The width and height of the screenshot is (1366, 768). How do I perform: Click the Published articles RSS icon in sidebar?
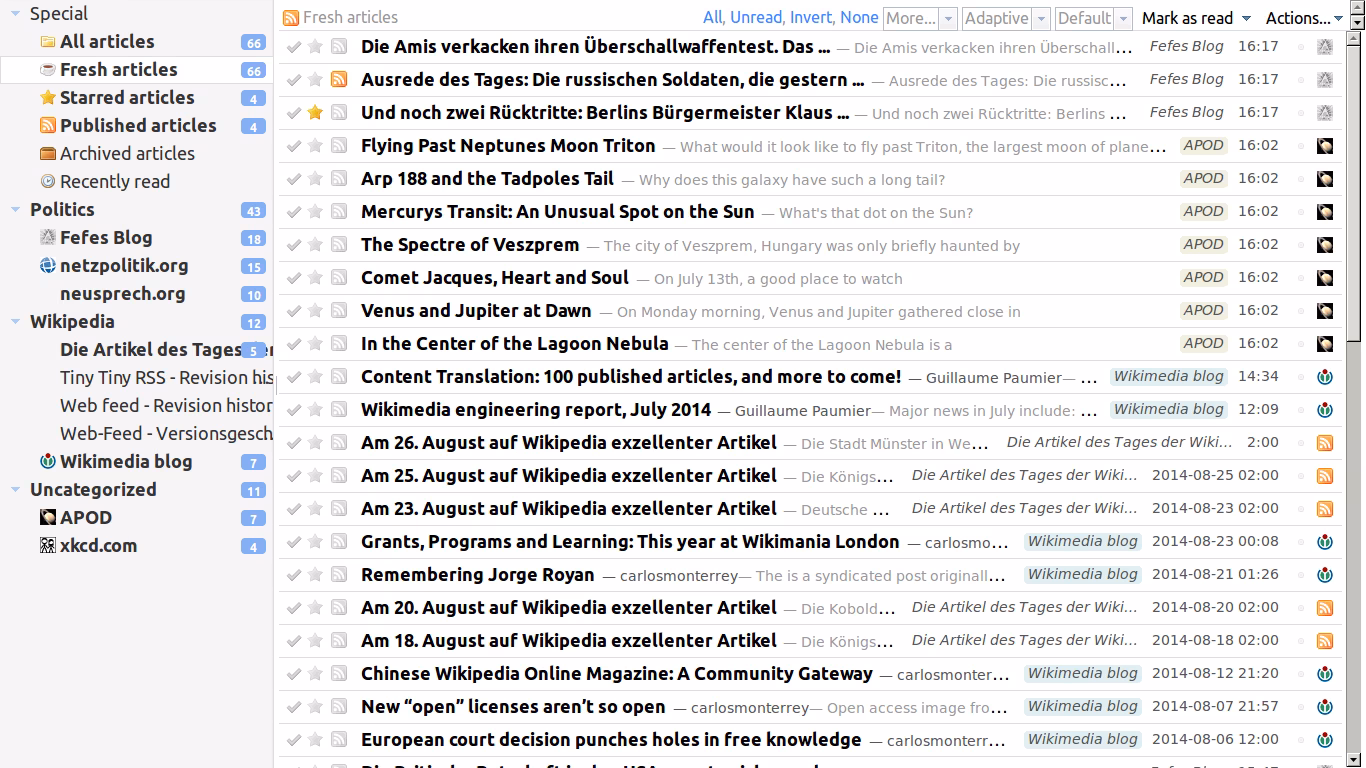click(47, 126)
